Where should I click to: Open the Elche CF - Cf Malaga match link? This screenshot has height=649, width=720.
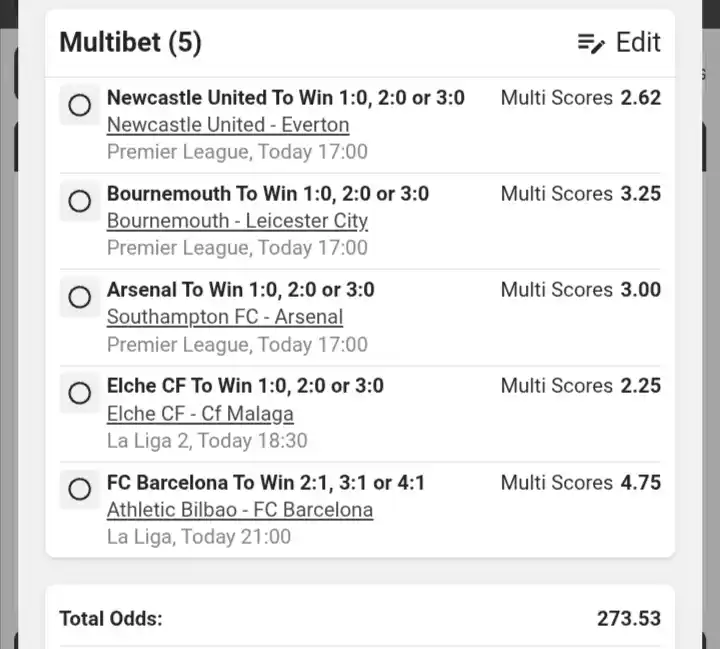click(x=200, y=413)
